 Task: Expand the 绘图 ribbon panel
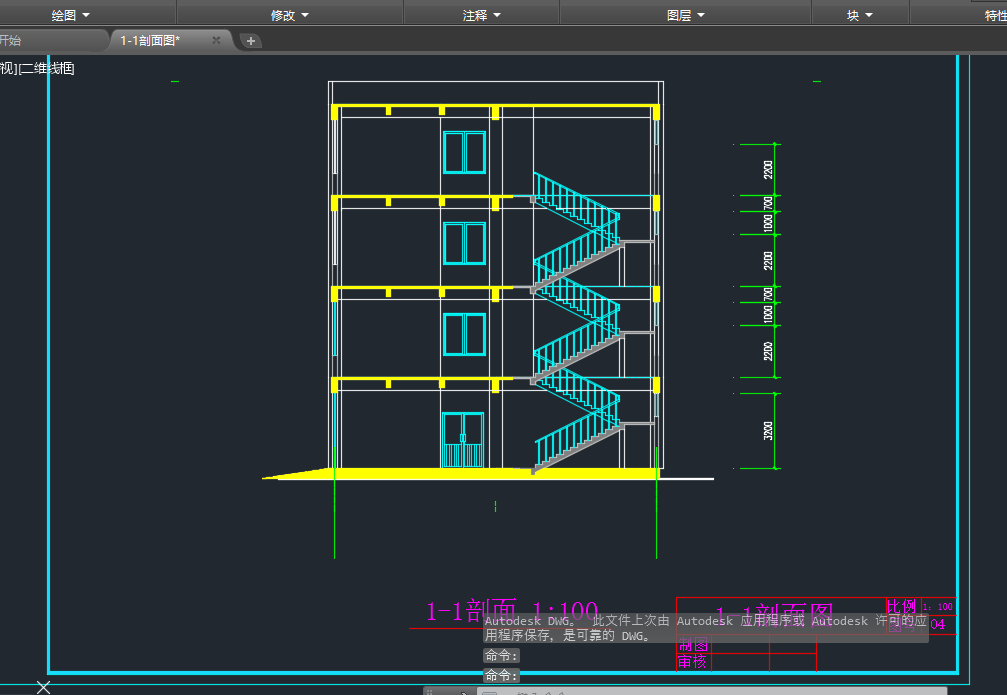pos(71,15)
